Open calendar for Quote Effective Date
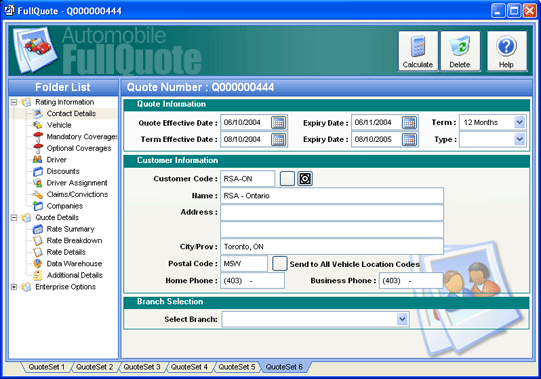 coord(278,123)
